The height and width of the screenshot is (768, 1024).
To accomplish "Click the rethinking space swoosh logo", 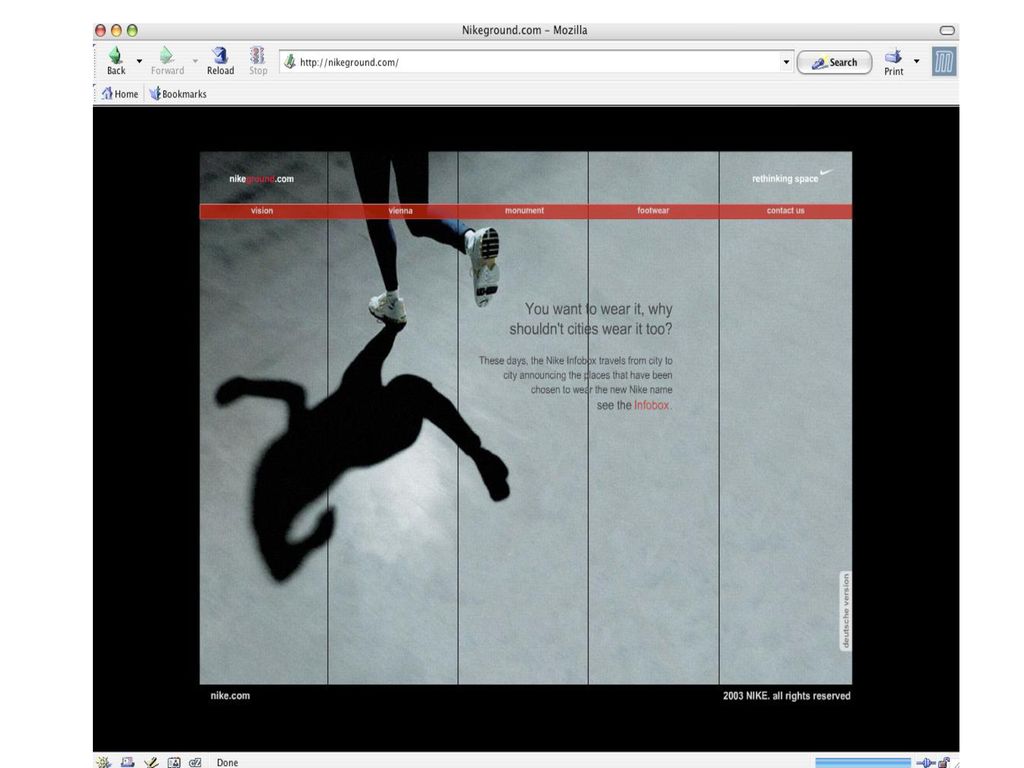I will [x=792, y=177].
